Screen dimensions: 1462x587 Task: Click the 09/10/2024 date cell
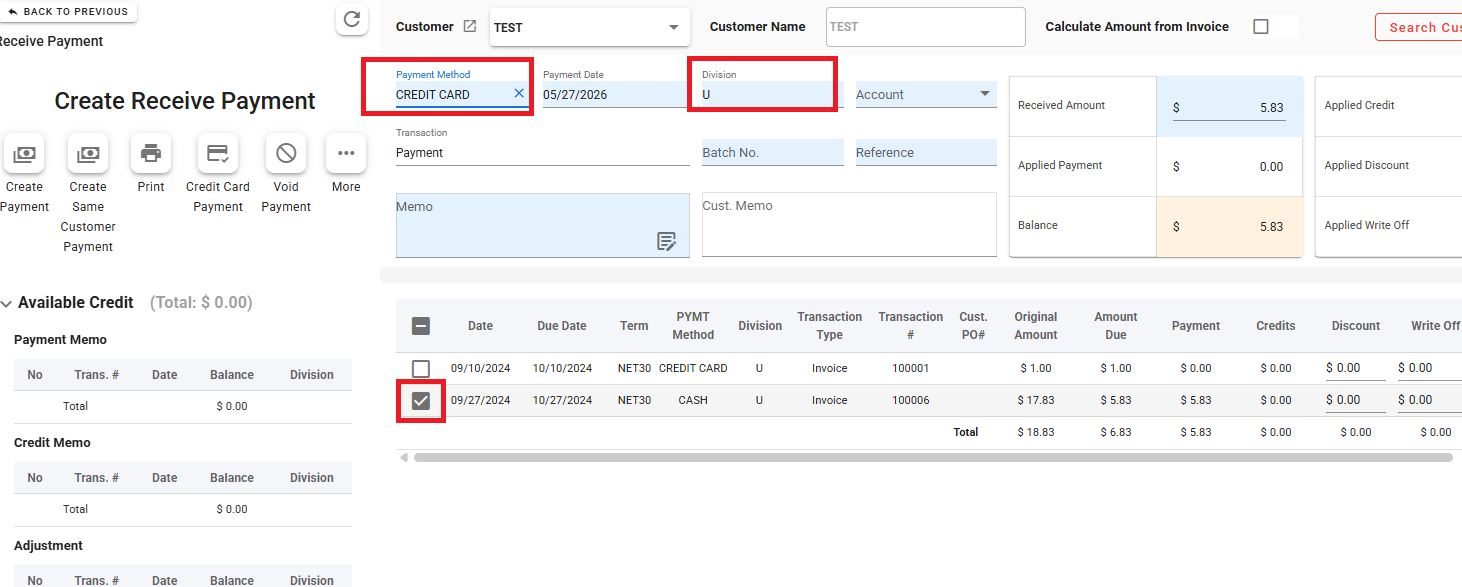click(480, 368)
